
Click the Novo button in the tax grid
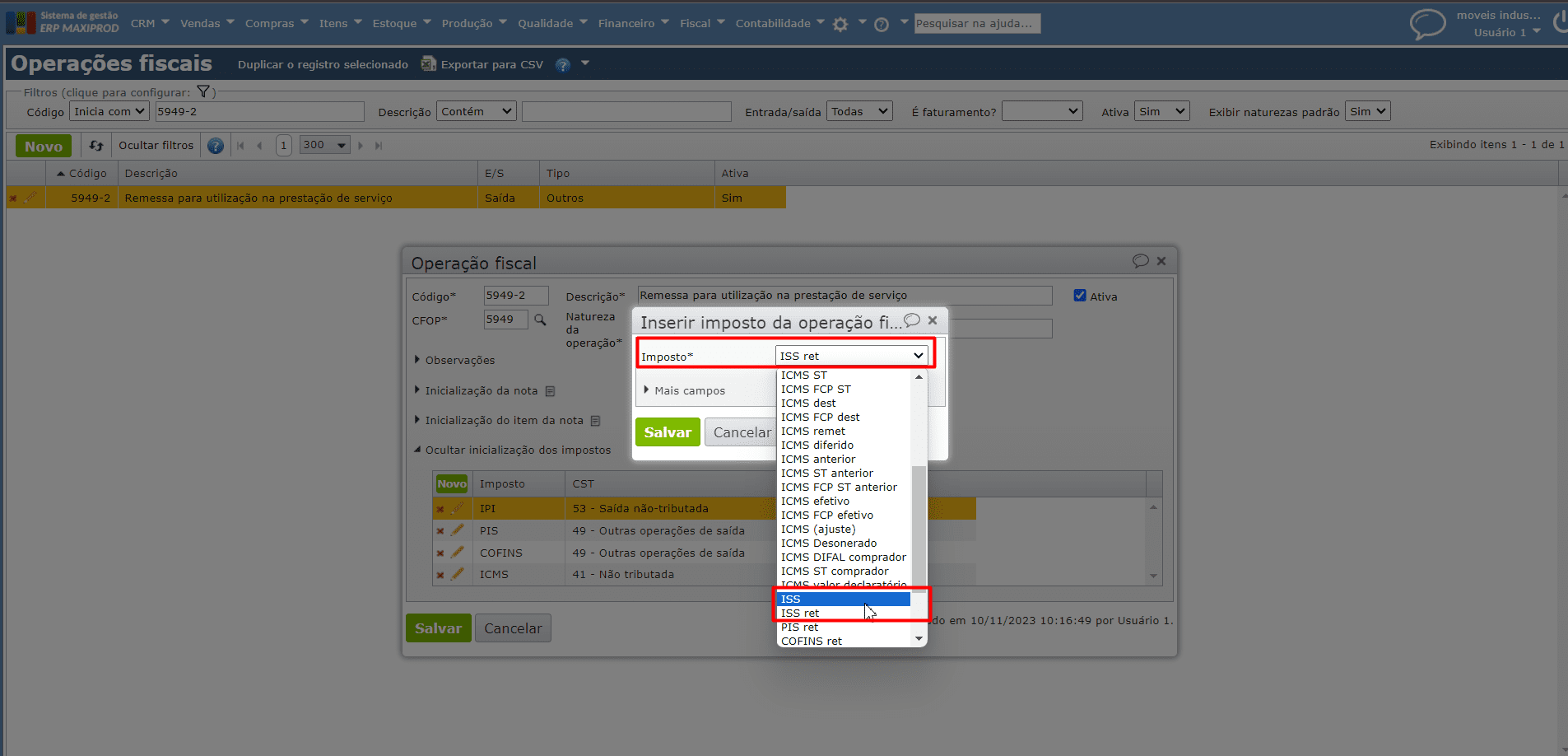pyautogui.click(x=451, y=484)
